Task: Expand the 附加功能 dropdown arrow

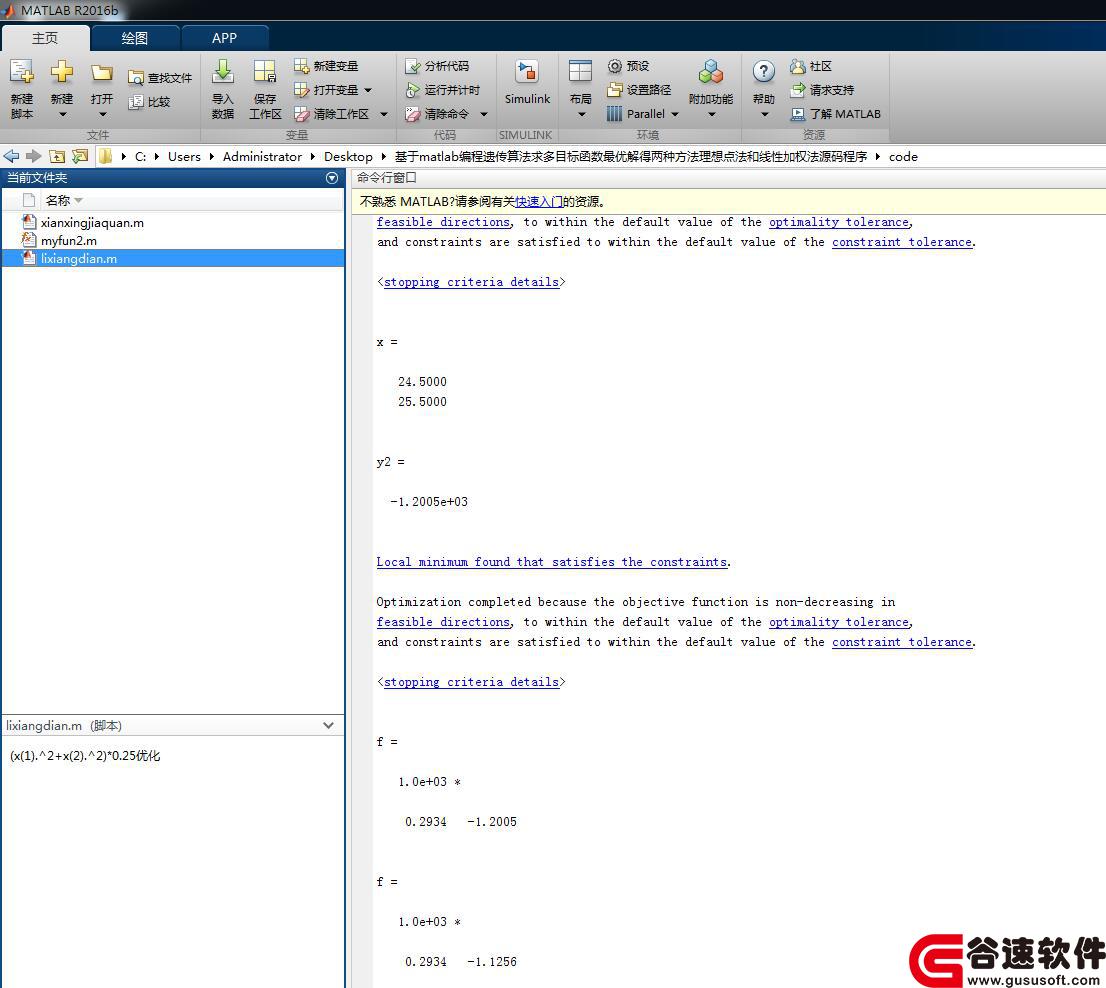Action: [x=711, y=114]
